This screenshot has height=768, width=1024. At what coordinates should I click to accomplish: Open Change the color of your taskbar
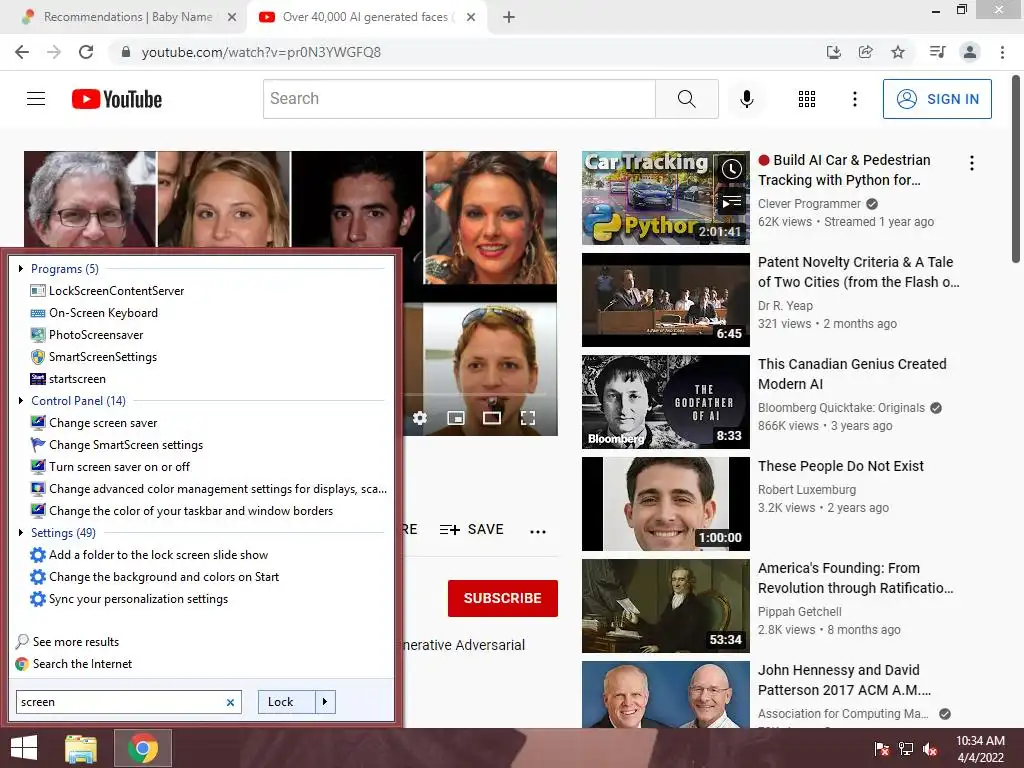[x=191, y=511]
